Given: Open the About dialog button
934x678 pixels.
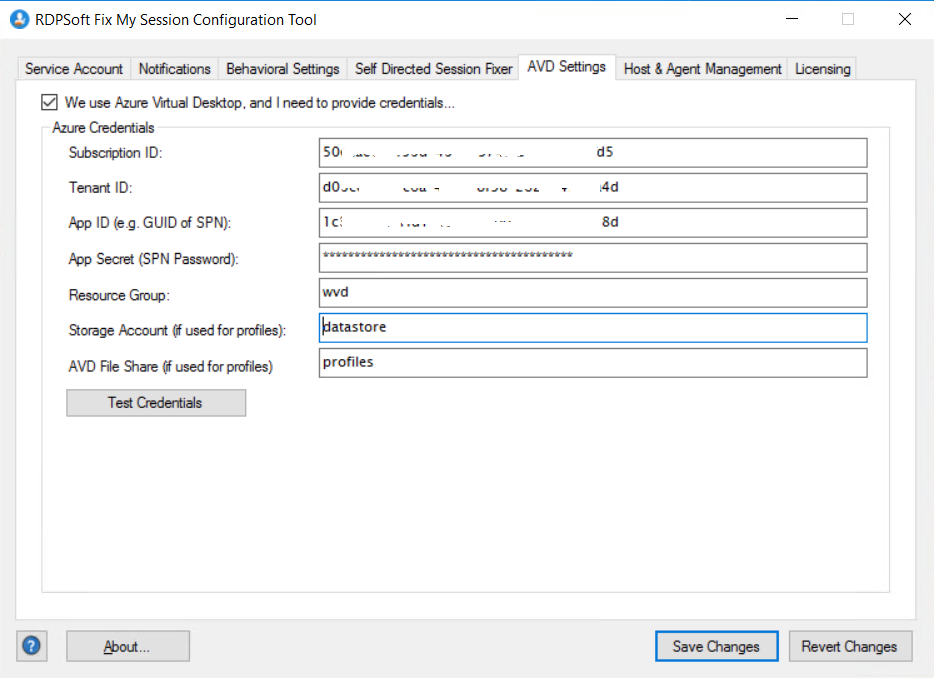Looking at the screenshot, I should [127, 646].
